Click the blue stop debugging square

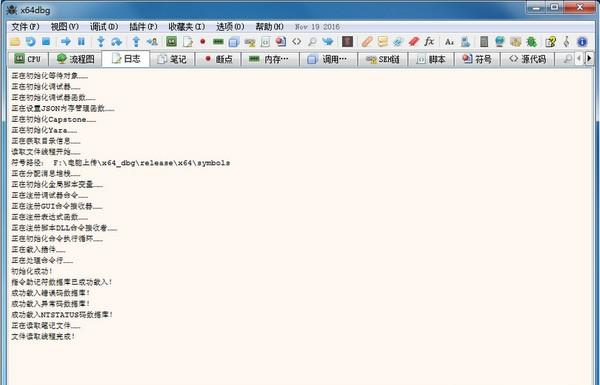[46, 41]
